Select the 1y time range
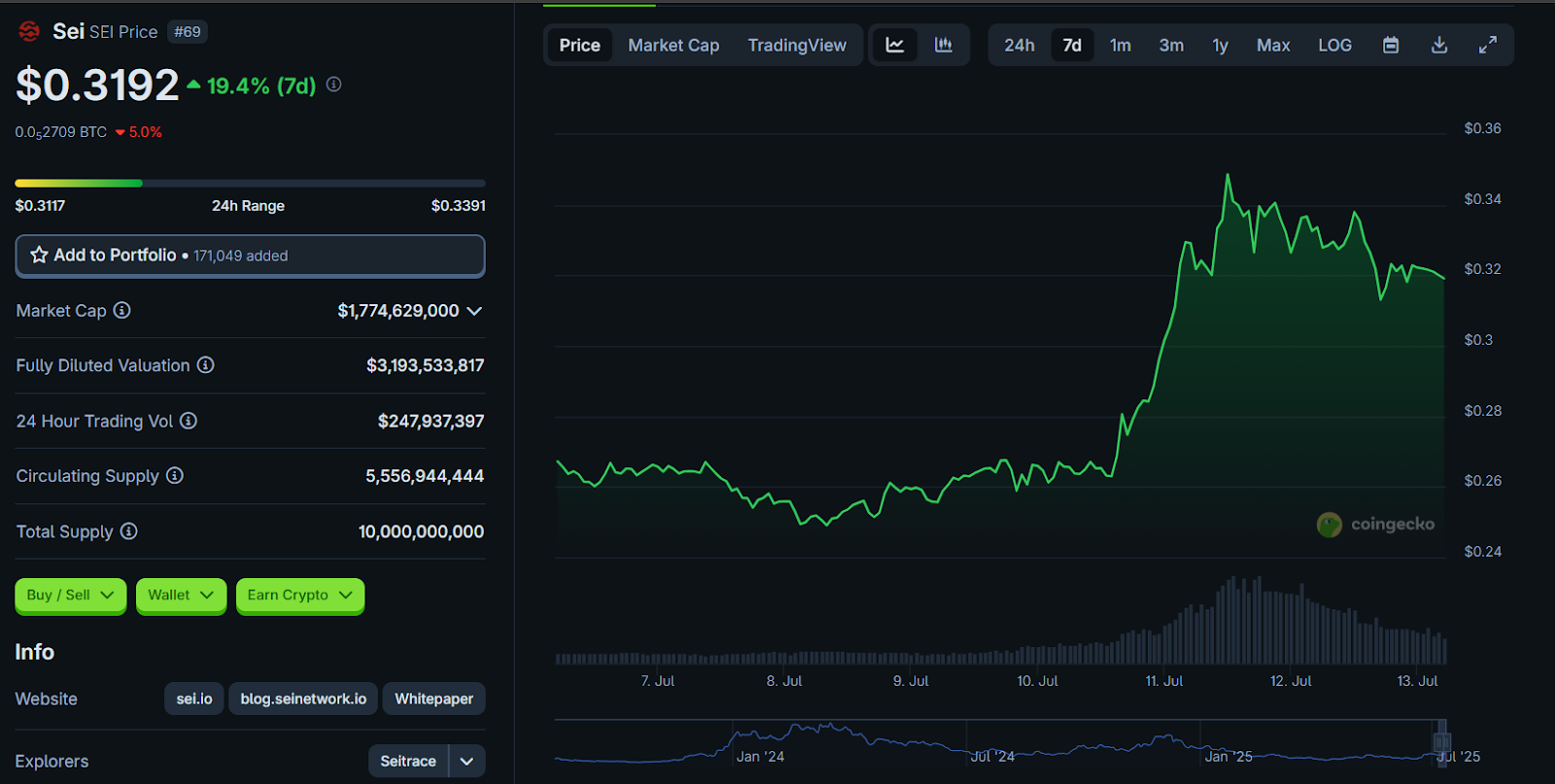The width and height of the screenshot is (1555, 784). 1220,45
